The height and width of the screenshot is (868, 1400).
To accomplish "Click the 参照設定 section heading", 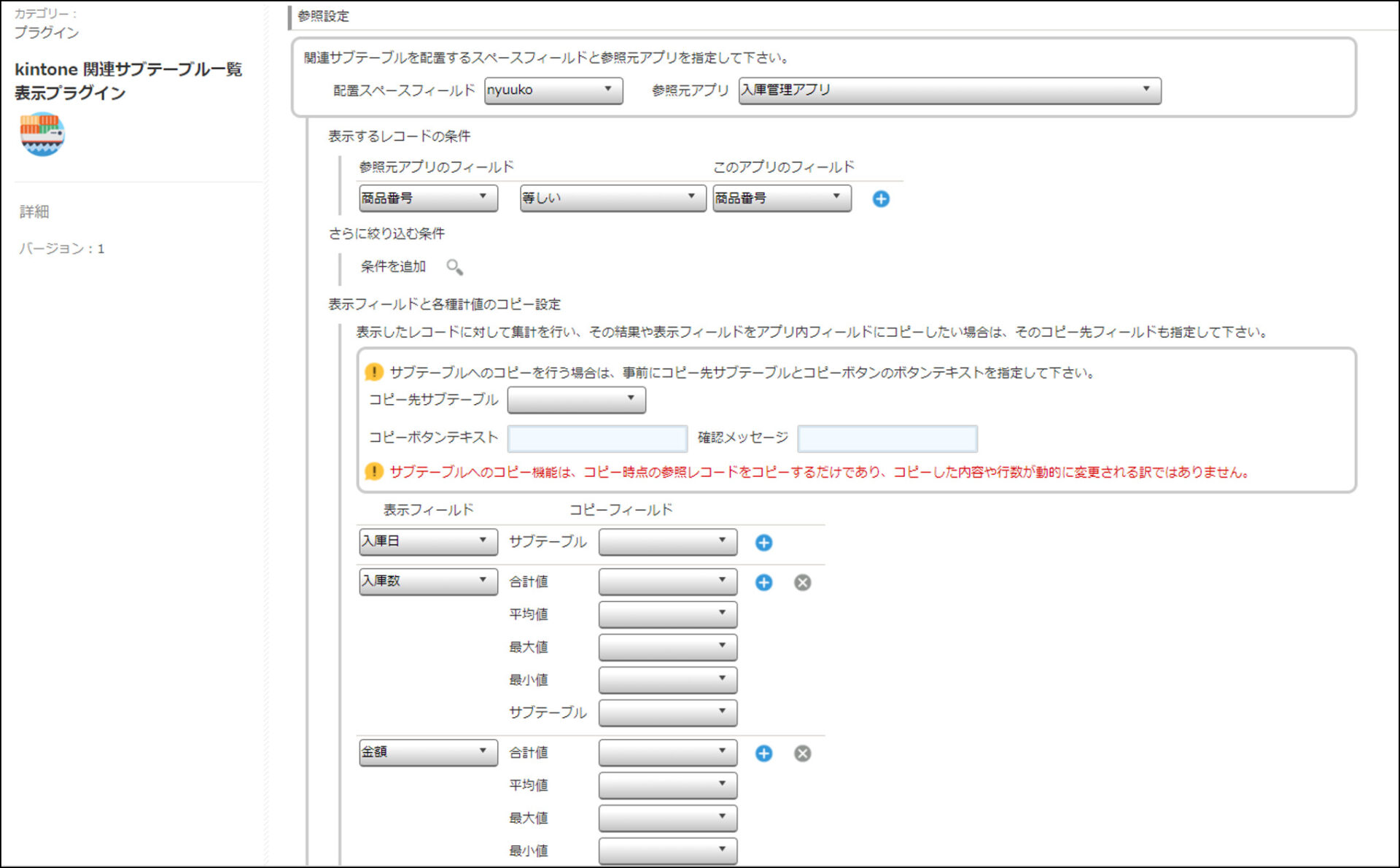I will [x=323, y=16].
